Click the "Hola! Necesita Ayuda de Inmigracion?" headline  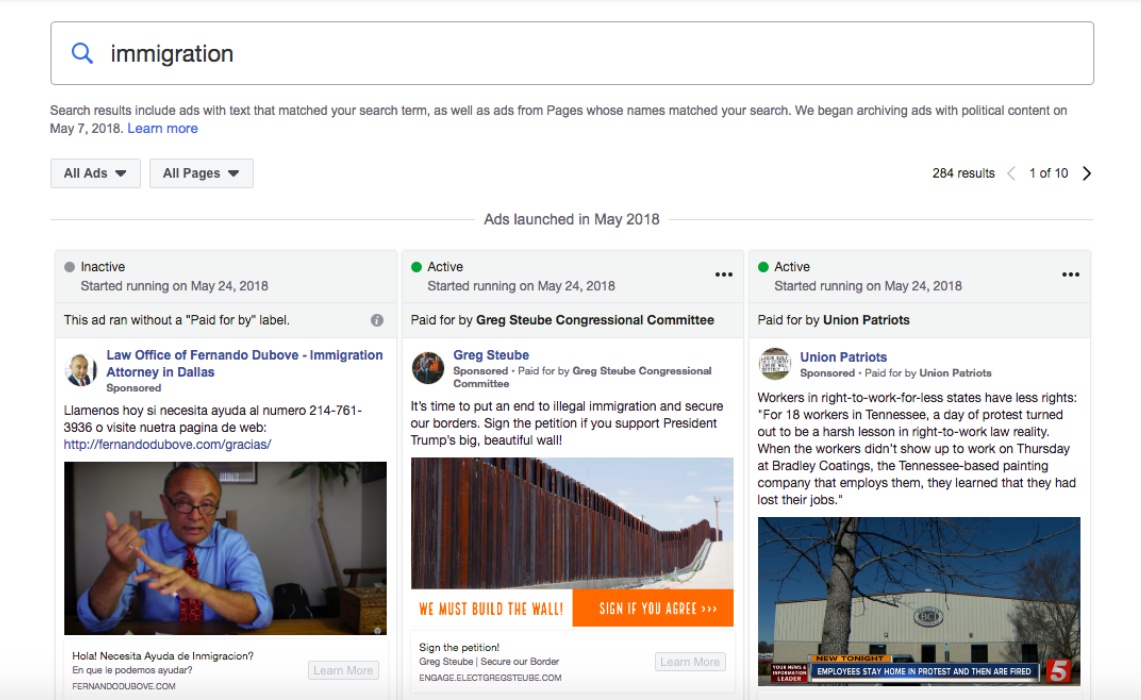tap(163, 656)
